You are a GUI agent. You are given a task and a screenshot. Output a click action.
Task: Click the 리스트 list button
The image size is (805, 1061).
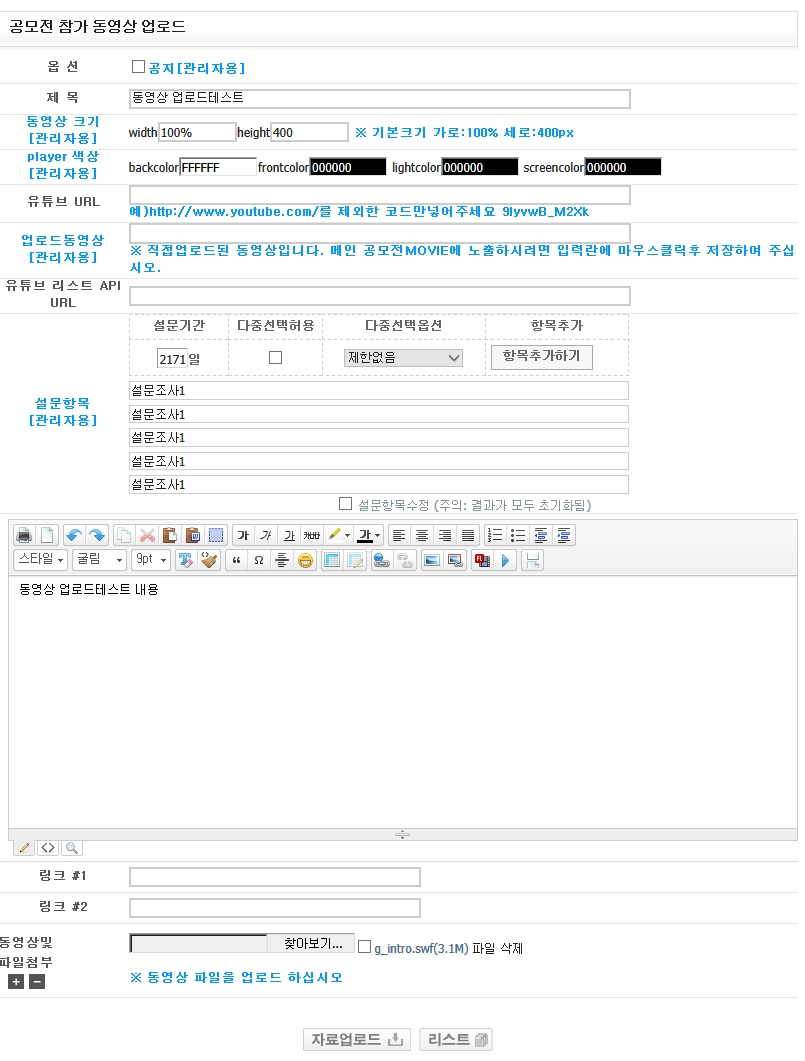(456, 1039)
